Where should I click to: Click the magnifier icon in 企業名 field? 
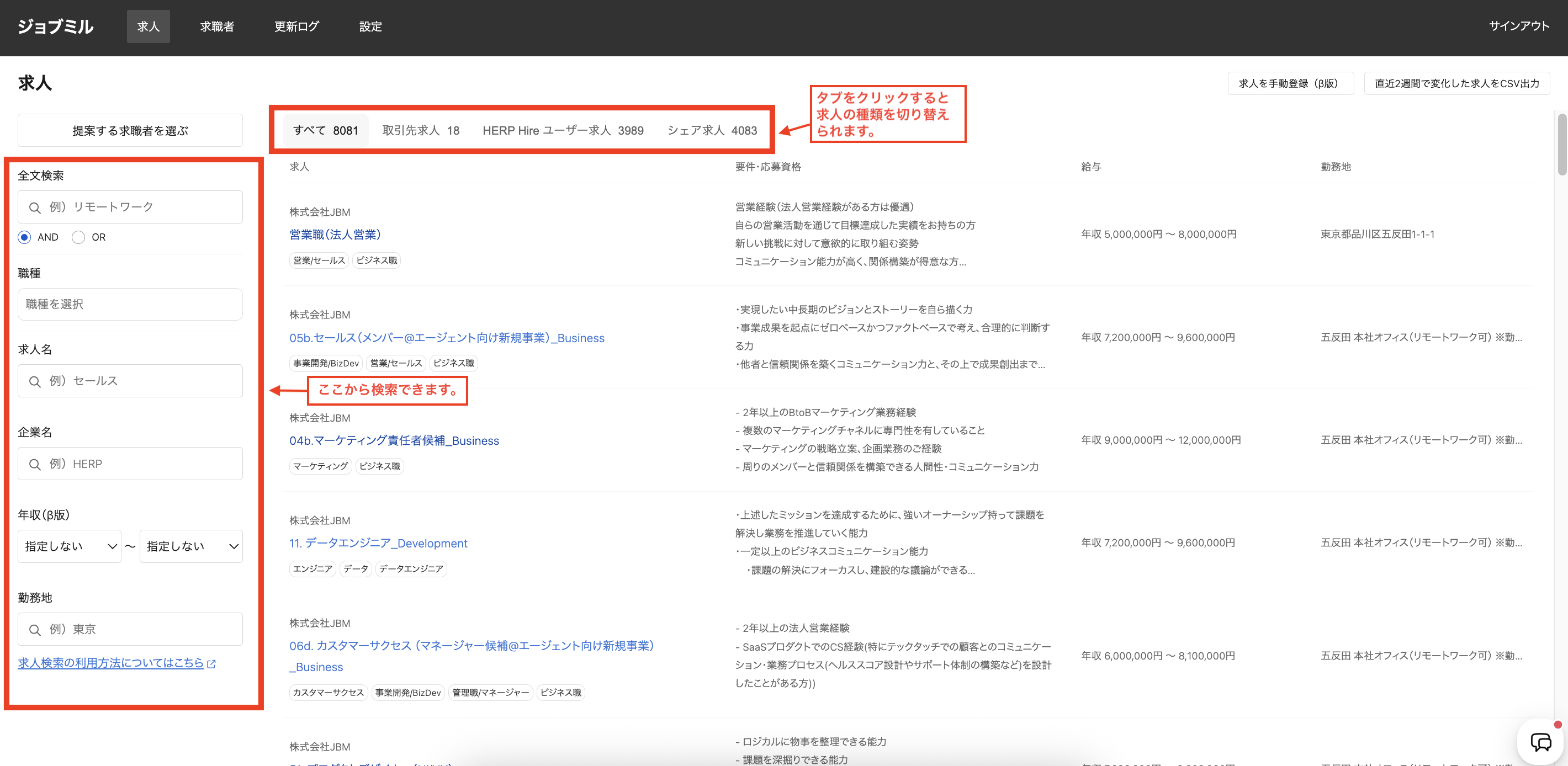(35, 464)
